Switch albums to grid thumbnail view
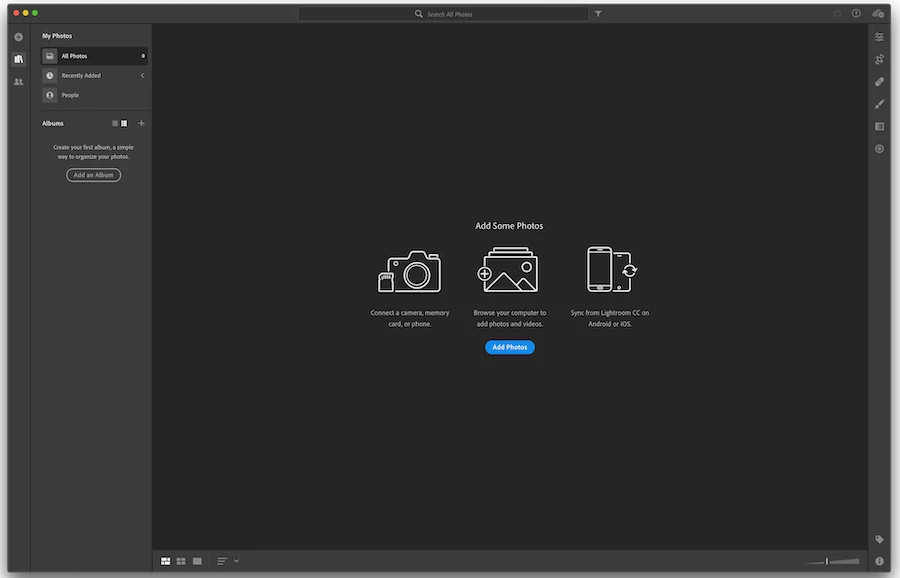900x578 pixels. [124, 123]
